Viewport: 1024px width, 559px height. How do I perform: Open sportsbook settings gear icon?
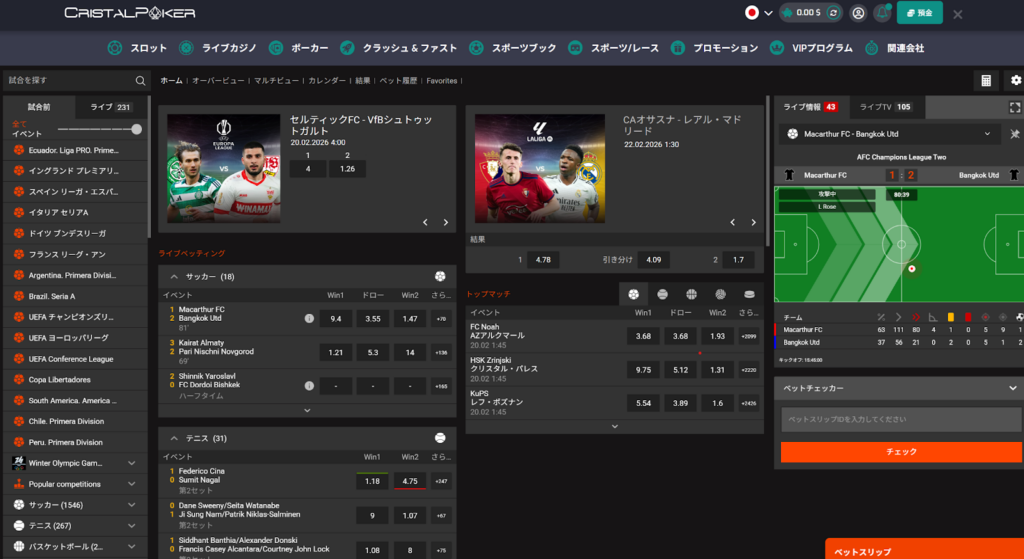point(1016,80)
